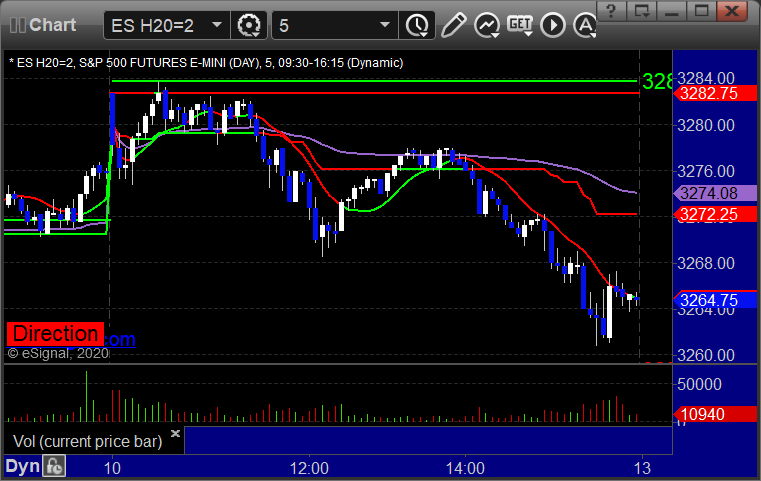Image resolution: width=761 pixels, height=481 pixels.
Task: Click the 50000 volume axis label
Action: 699,384
